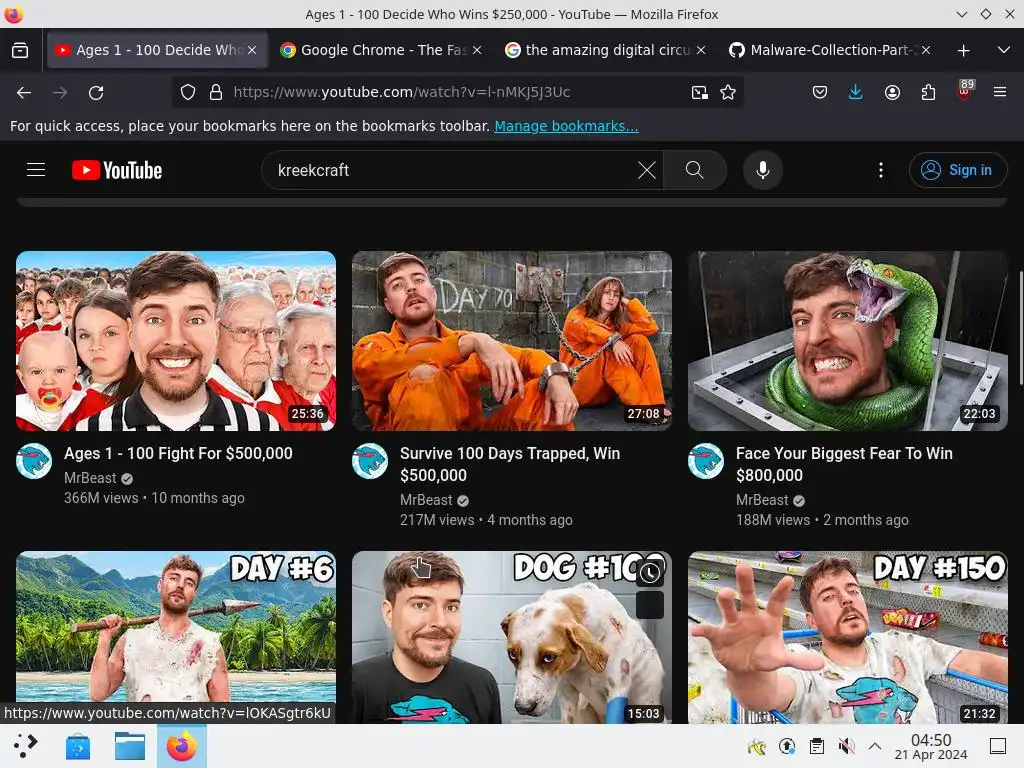Click the Sign in button
Image resolution: width=1024 pixels, height=768 pixels.
(x=957, y=170)
